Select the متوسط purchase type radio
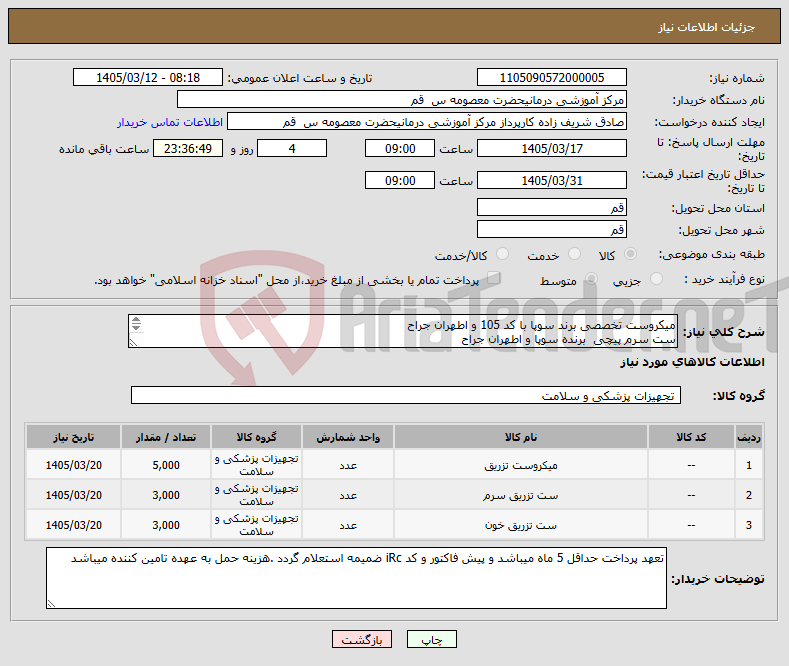 point(591,279)
